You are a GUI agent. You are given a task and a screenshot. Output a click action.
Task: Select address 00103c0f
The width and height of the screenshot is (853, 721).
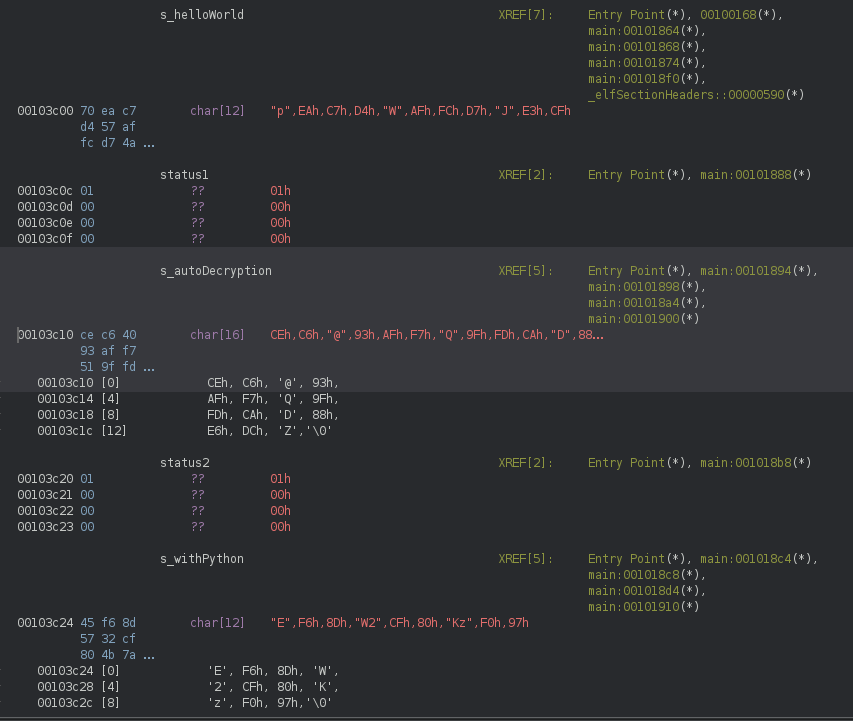45,239
